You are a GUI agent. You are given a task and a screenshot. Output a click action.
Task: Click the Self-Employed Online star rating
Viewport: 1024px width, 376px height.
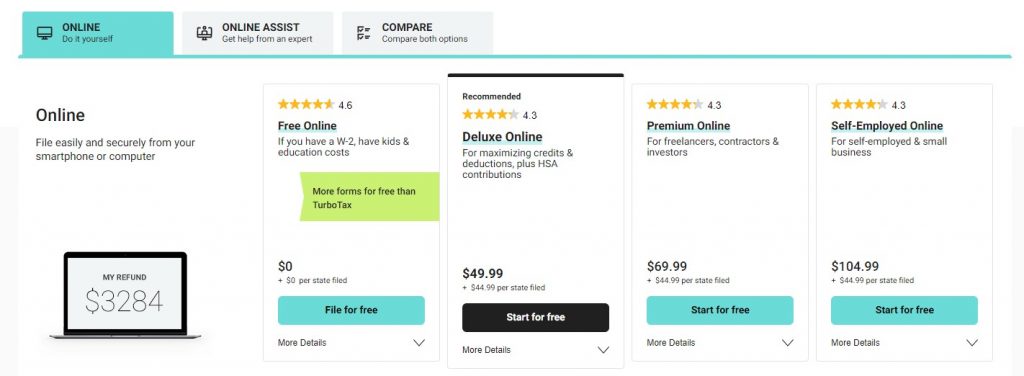[859, 104]
